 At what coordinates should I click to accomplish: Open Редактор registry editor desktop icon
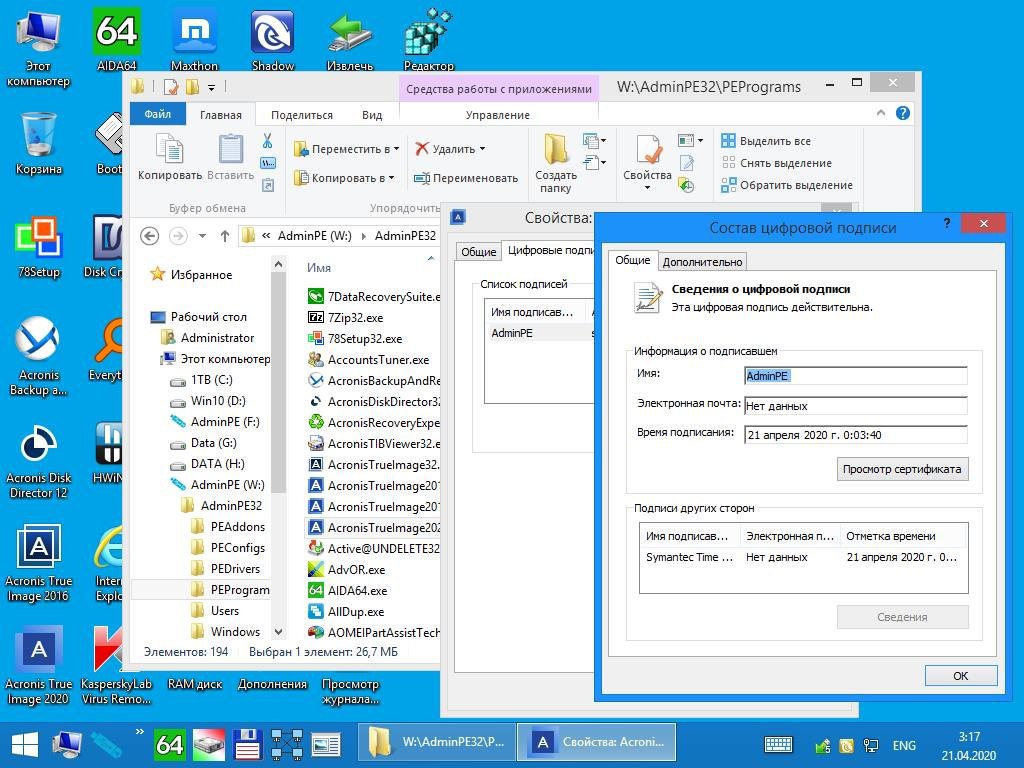point(428,39)
